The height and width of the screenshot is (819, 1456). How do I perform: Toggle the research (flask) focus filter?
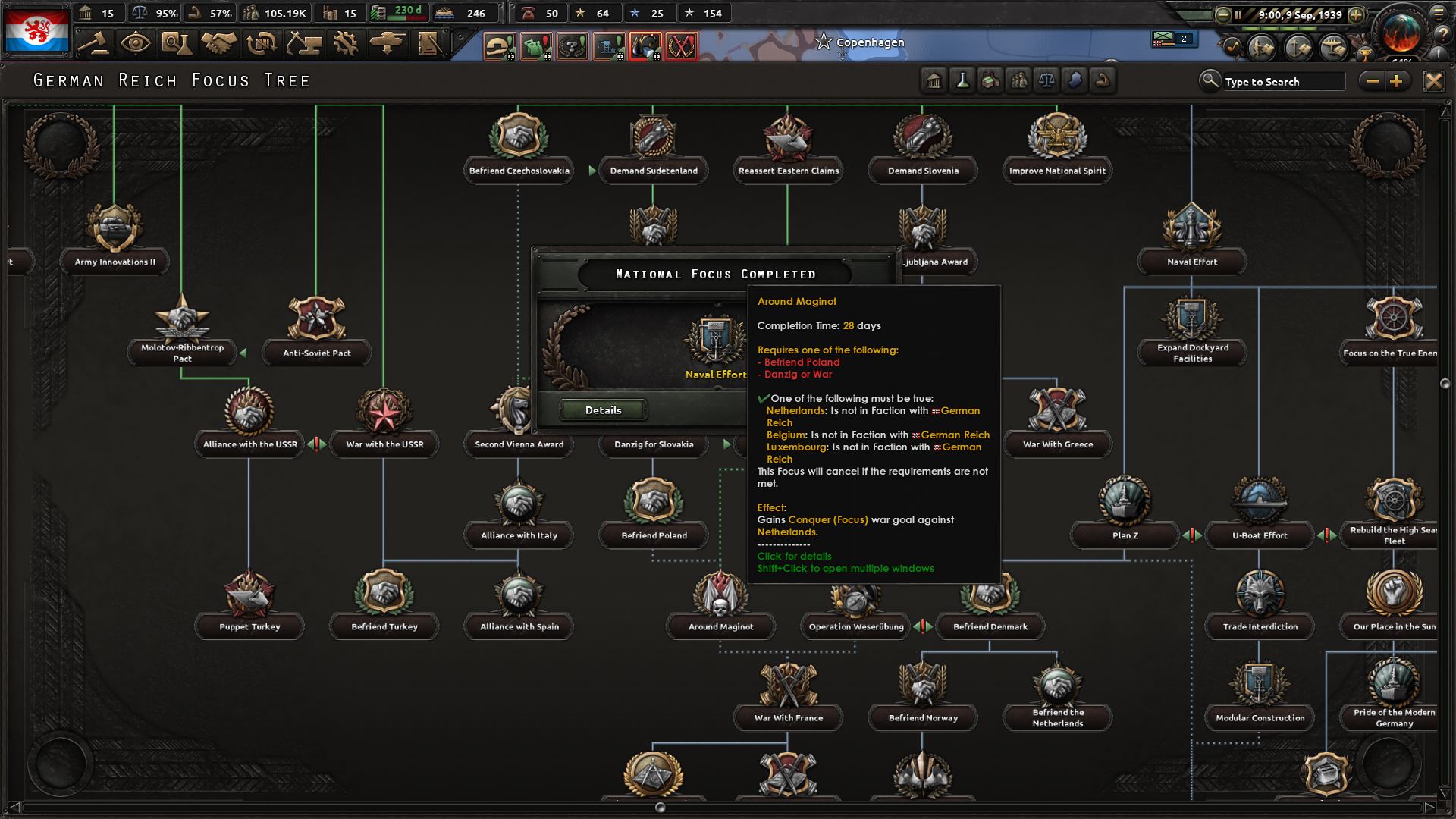[x=962, y=80]
